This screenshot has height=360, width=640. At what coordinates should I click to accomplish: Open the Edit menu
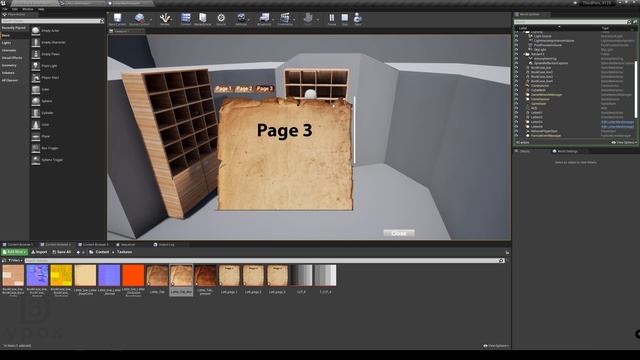15,9
